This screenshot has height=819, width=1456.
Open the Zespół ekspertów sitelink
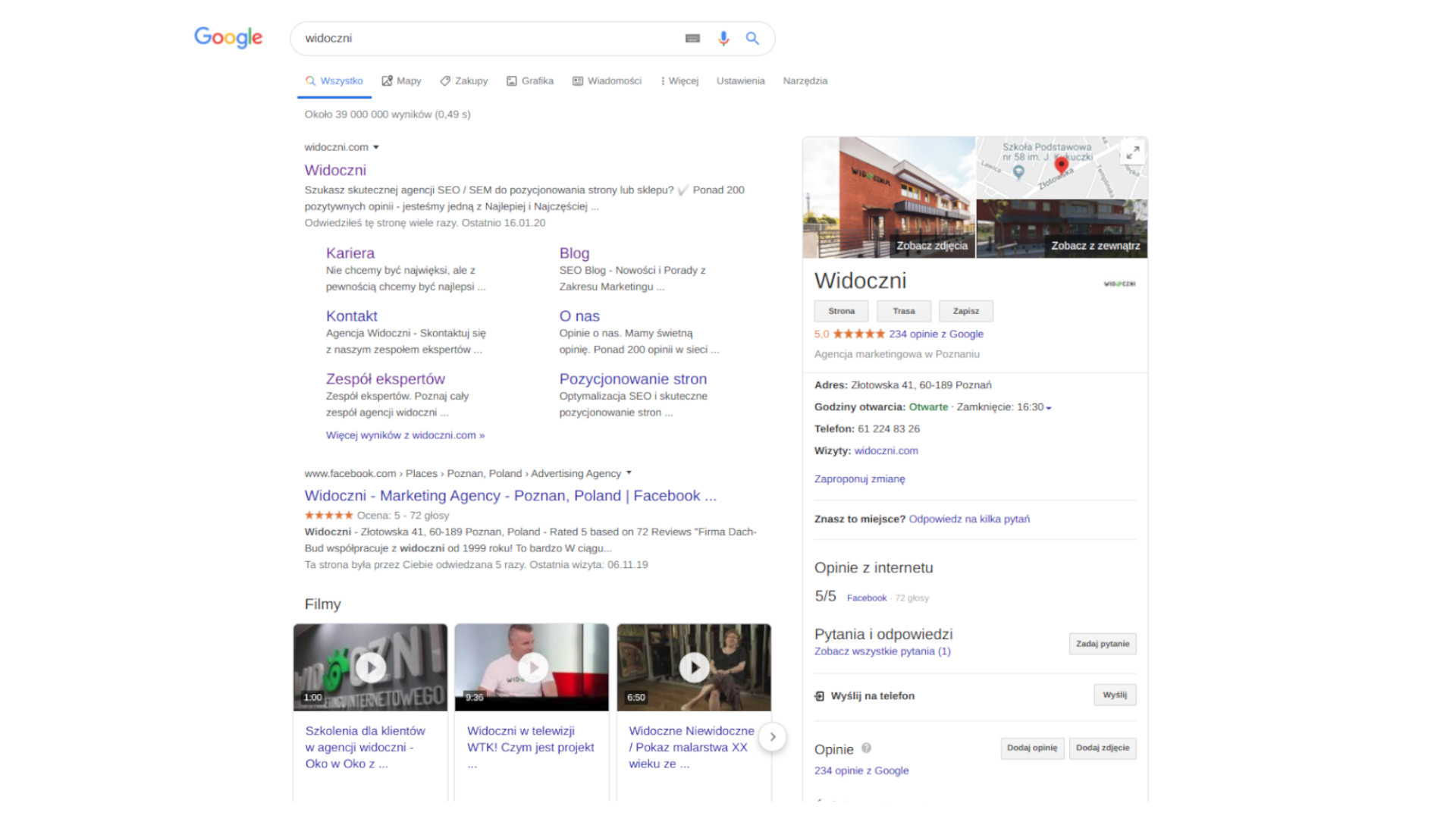(x=385, y=379)
